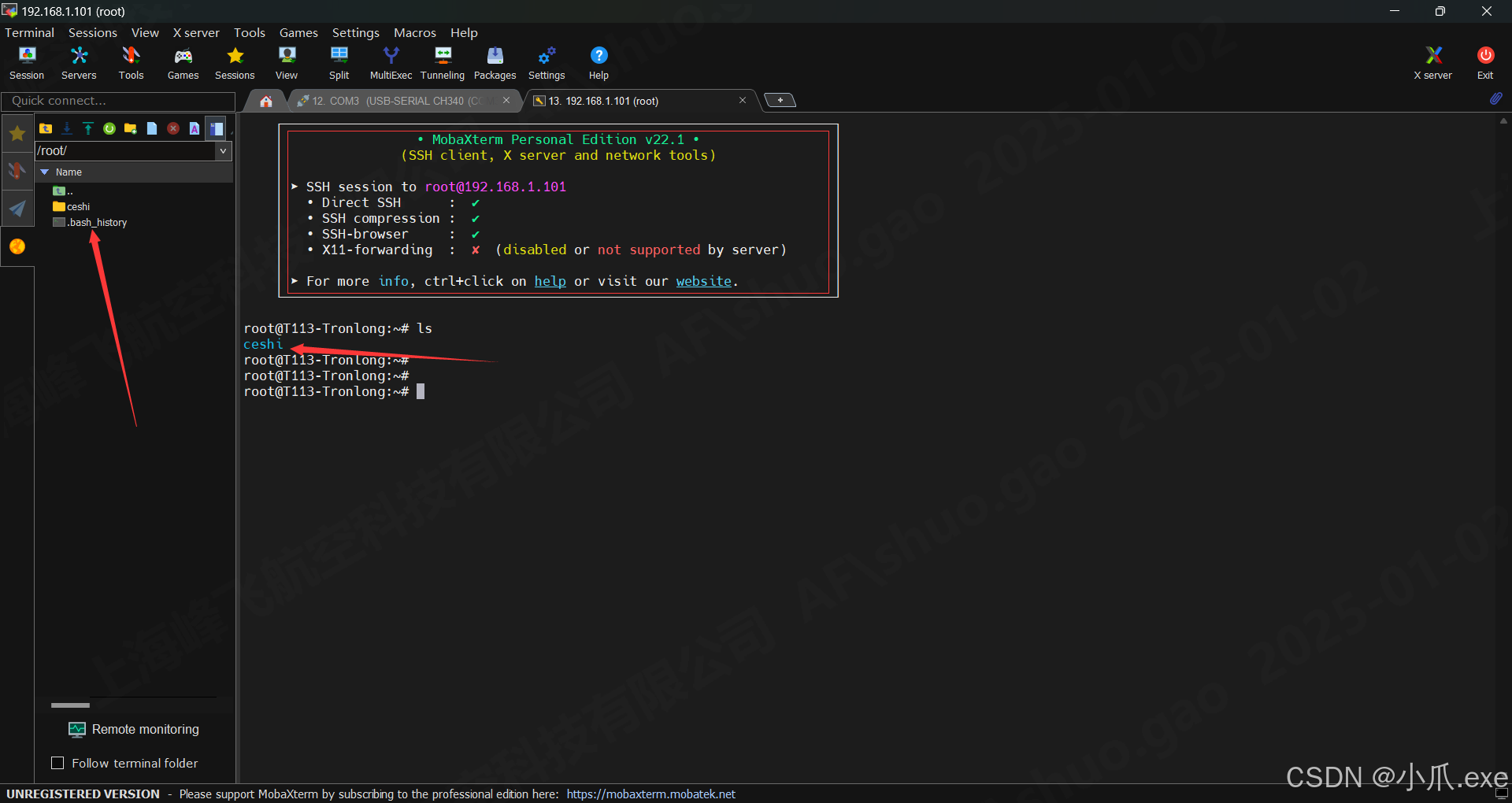Go to parent directory in SFTP toolbar
This screenshot has width=1512, height=803.
[x=46, y=128]
